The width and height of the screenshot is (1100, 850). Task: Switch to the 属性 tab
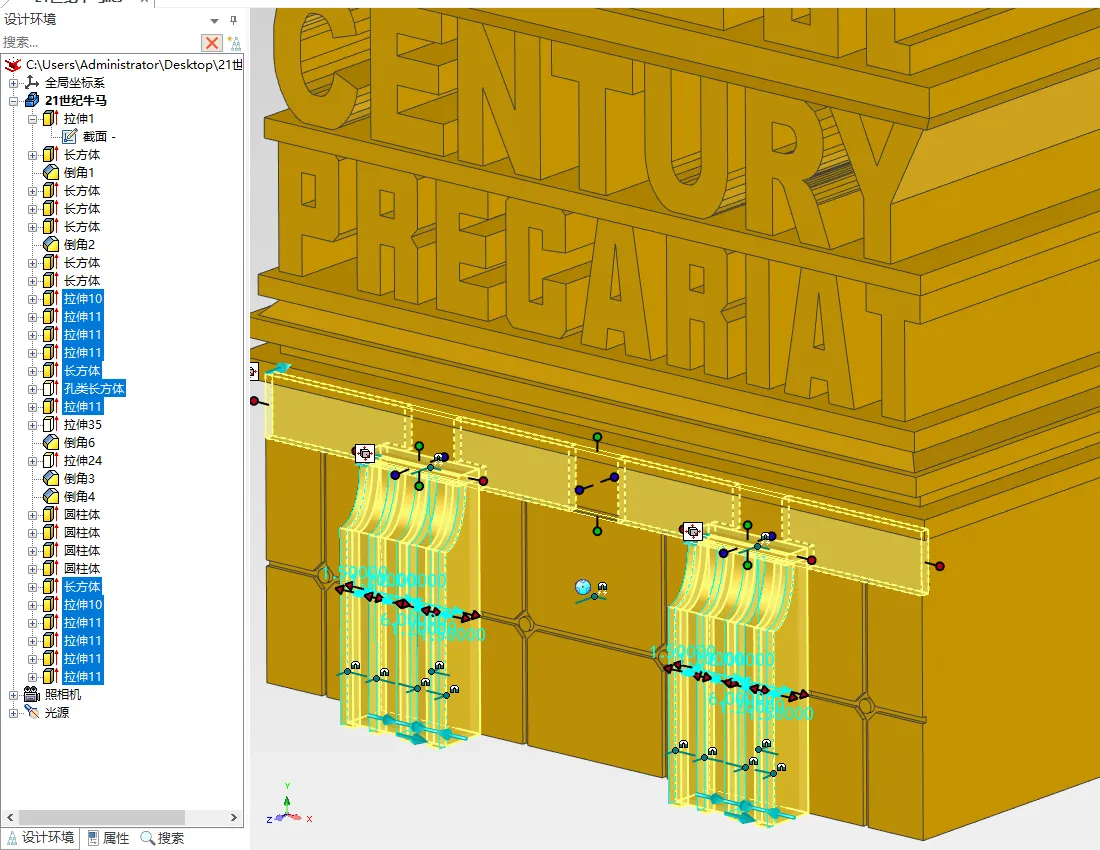(x=109, y=838)
